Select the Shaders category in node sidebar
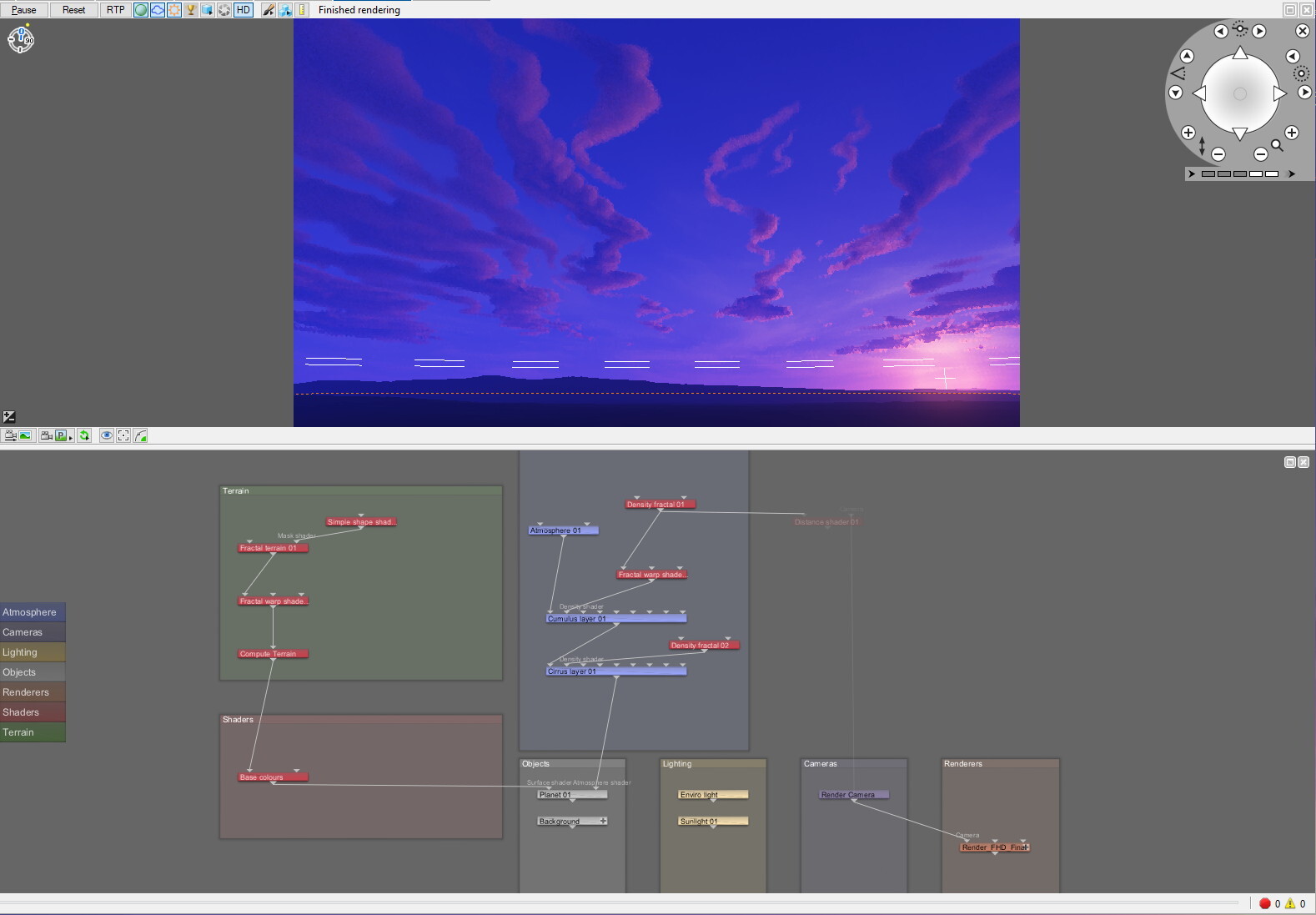This screenshot has width=1316, height=915. [33, 712]
